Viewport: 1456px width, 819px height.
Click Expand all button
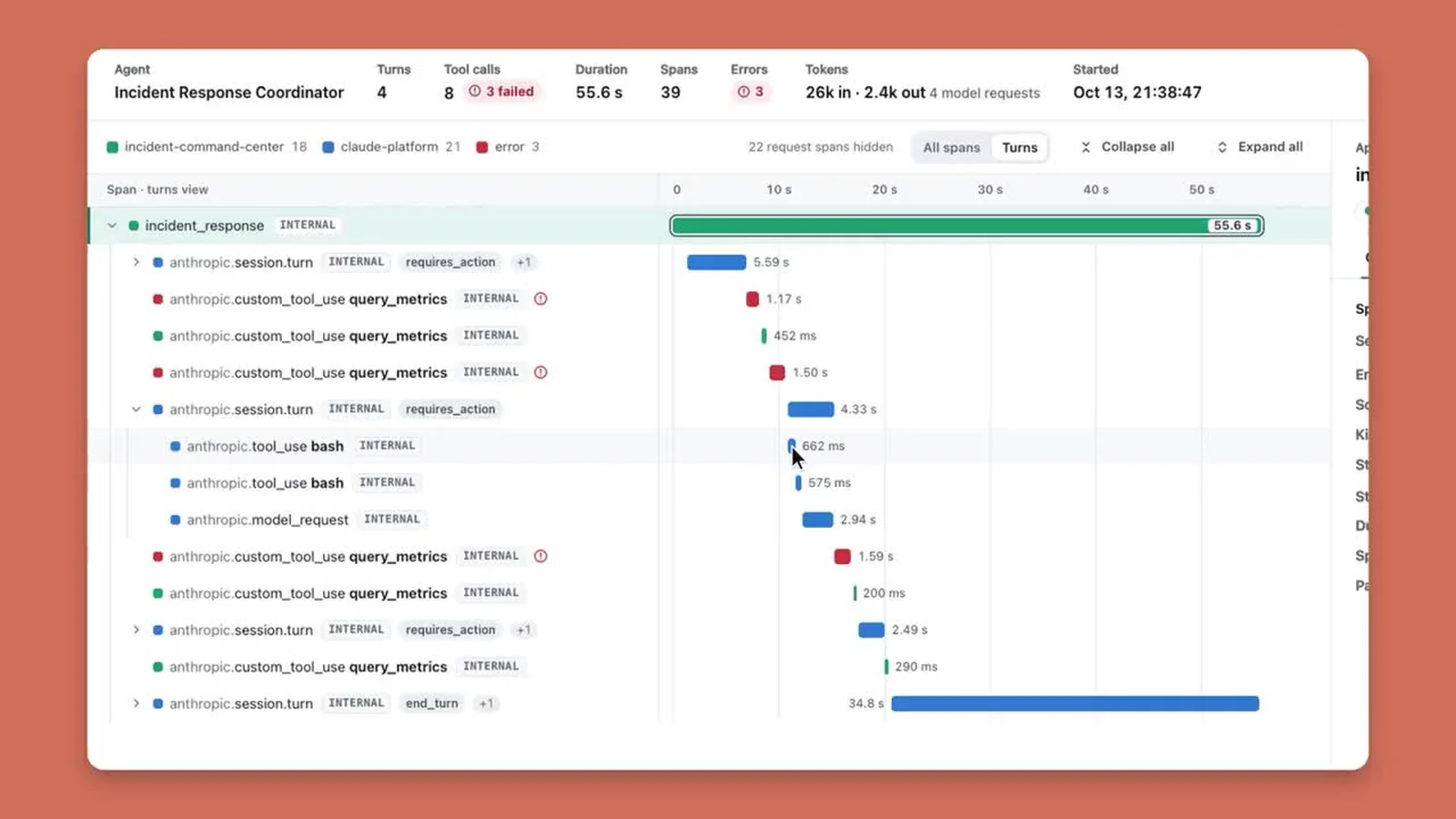1259,147
